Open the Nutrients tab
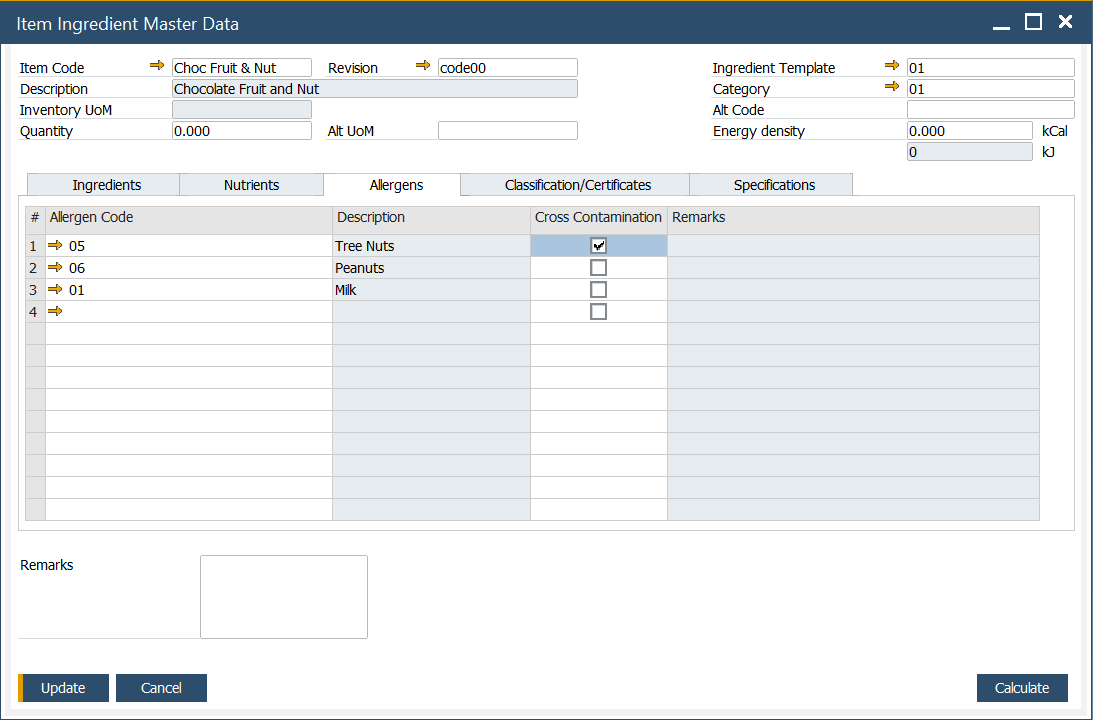1093x720 pixels. click(x=251, y=185)
